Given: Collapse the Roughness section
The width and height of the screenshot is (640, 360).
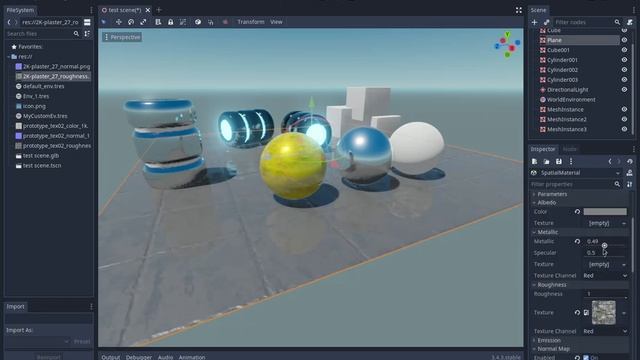Looking at the screenshot, I should pyautogui.click(x=580, y=285).
